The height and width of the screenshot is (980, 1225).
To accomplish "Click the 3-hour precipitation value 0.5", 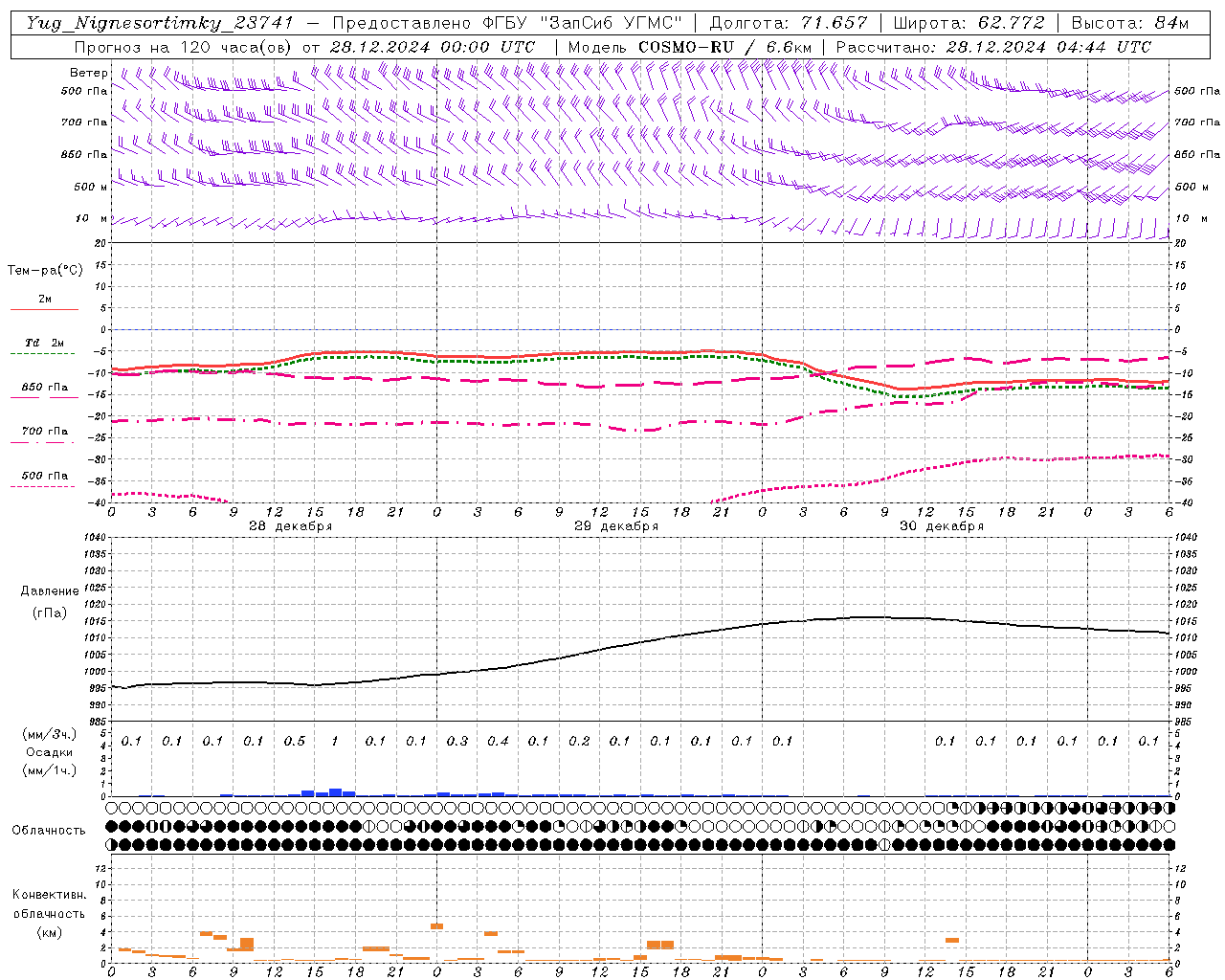I will (x=295, y=741).
